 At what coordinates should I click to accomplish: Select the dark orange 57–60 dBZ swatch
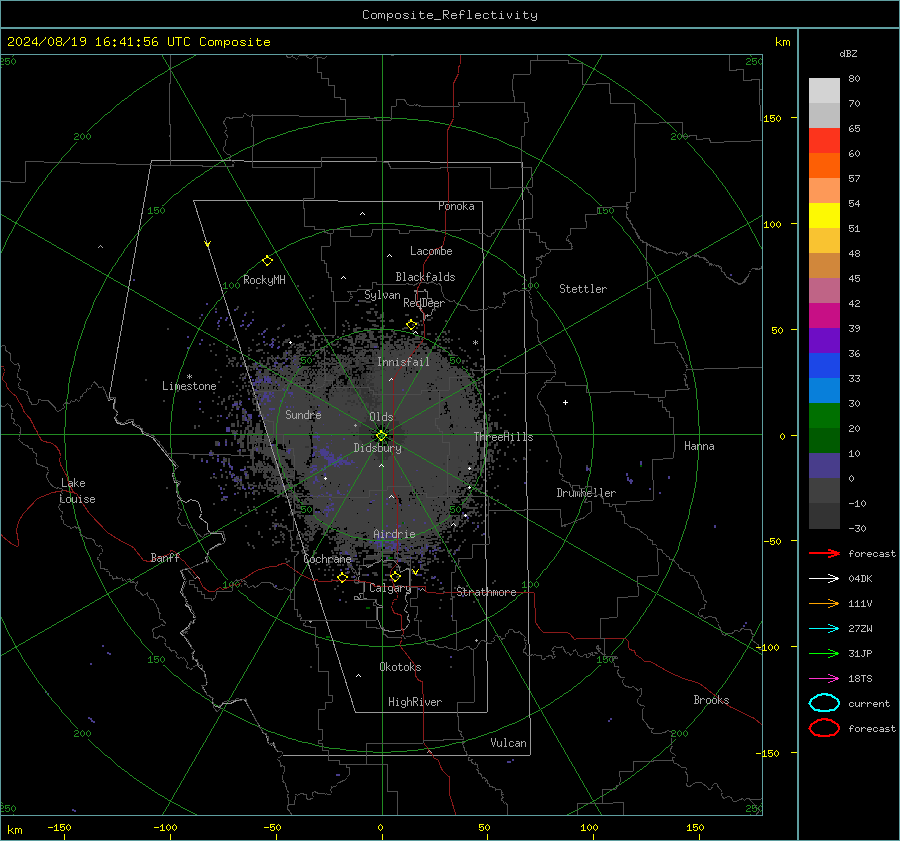[824, 166]
